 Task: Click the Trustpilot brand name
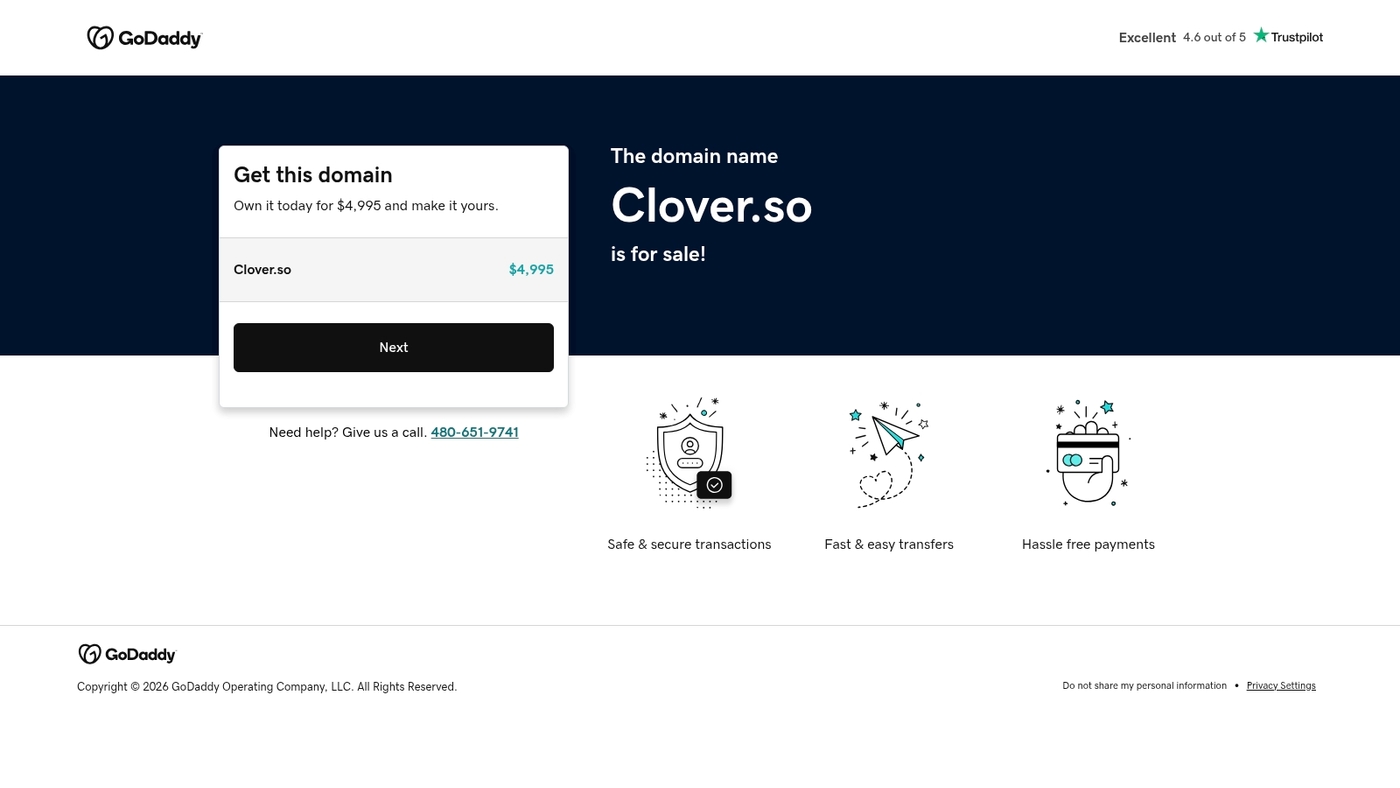click(1296, 37)
